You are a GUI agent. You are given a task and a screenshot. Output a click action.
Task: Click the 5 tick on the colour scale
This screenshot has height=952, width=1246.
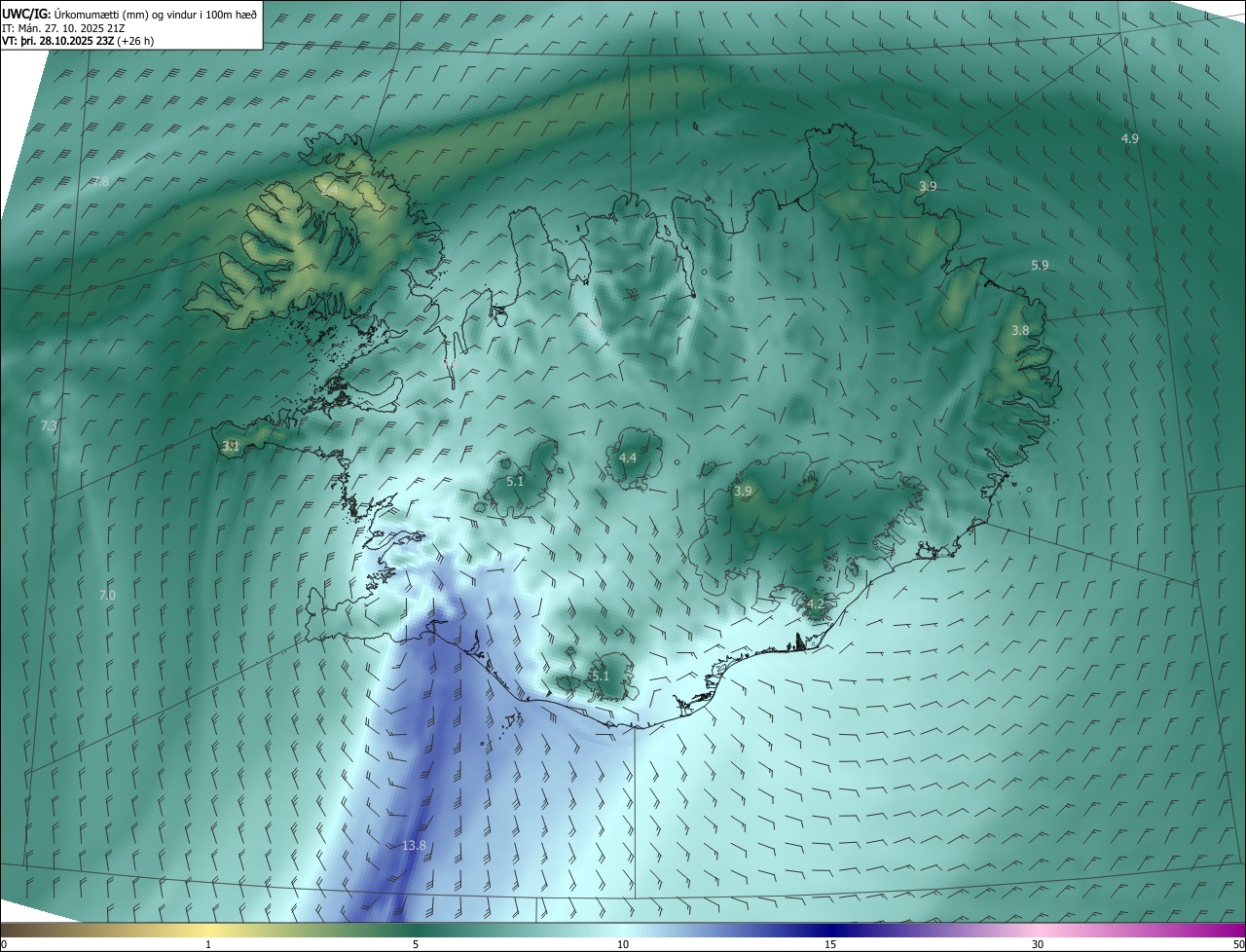tap(416, 944)
